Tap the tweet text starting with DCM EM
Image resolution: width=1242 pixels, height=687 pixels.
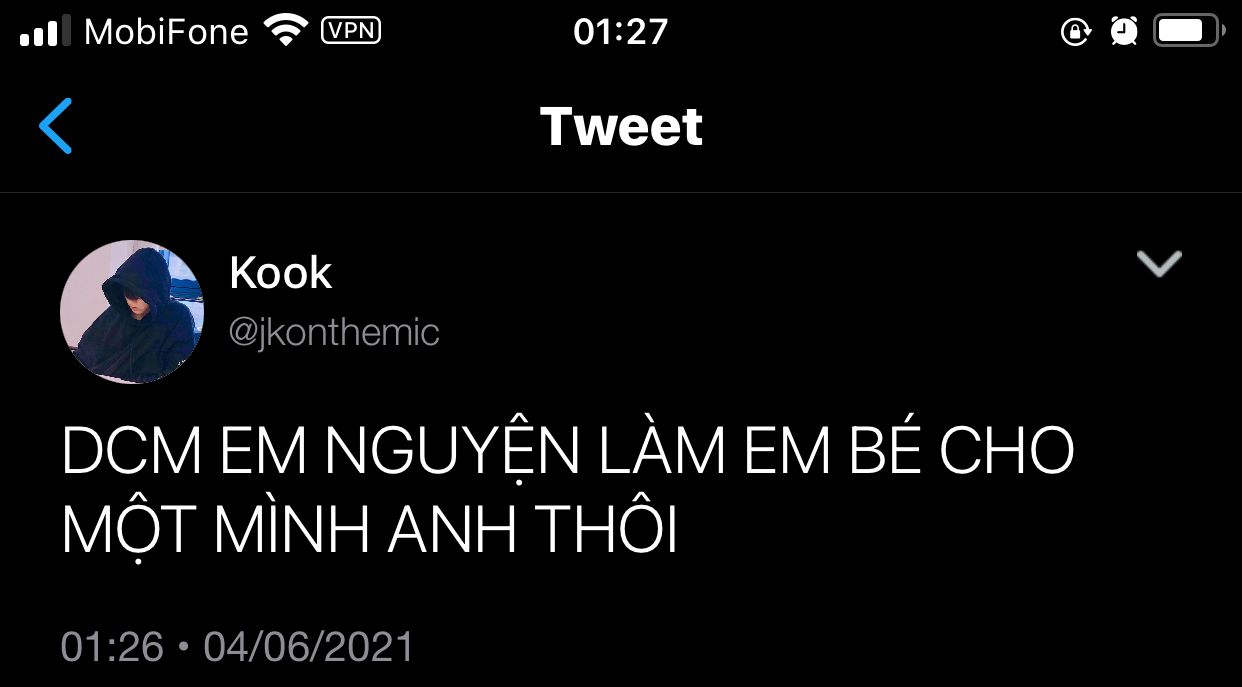pos(568,492)
